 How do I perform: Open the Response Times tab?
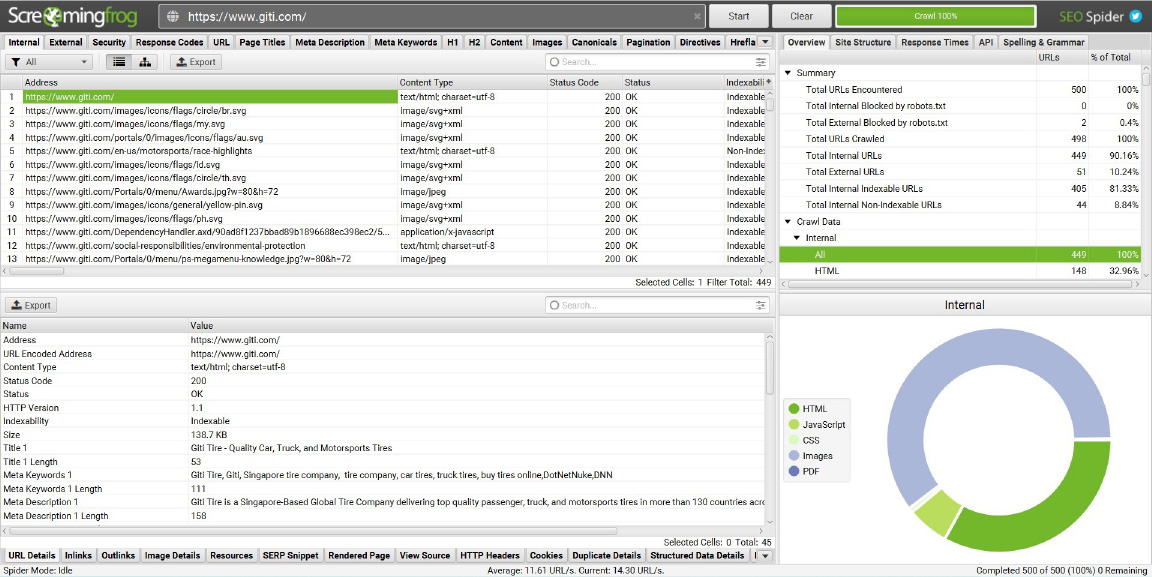click(935, 42)
